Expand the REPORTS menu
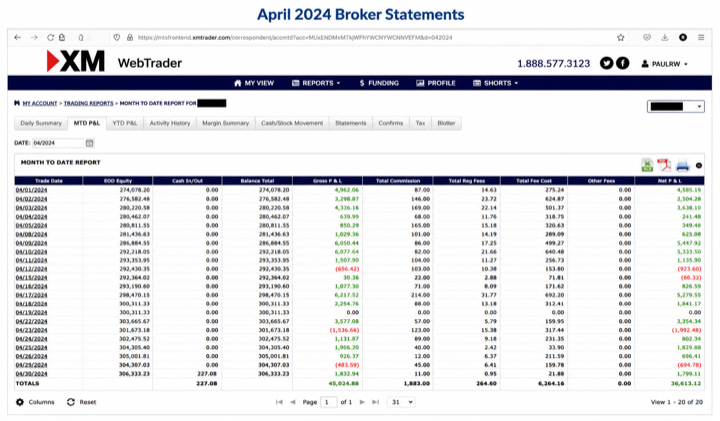 (316, 83)
